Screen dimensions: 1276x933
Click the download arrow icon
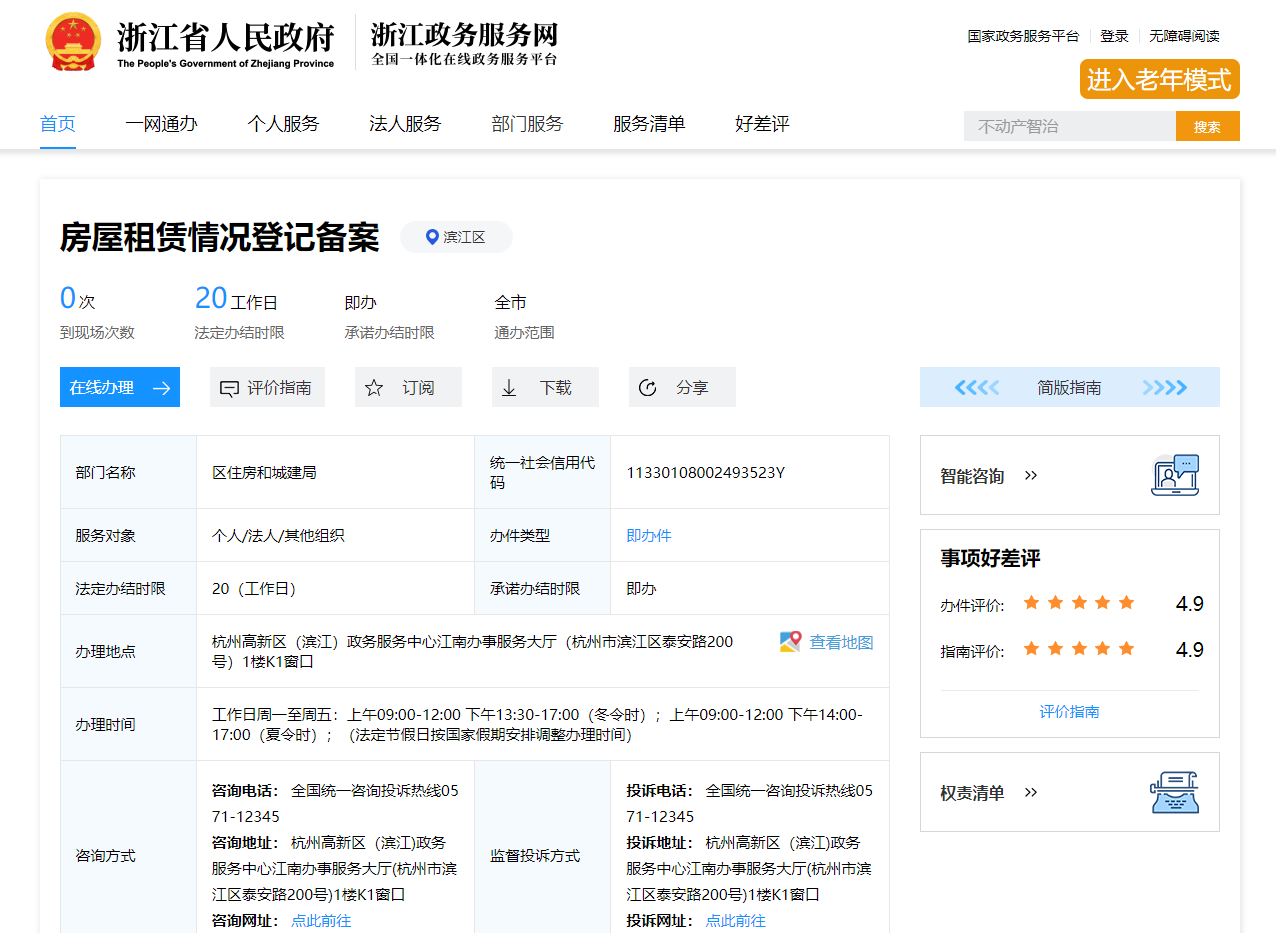509,388
